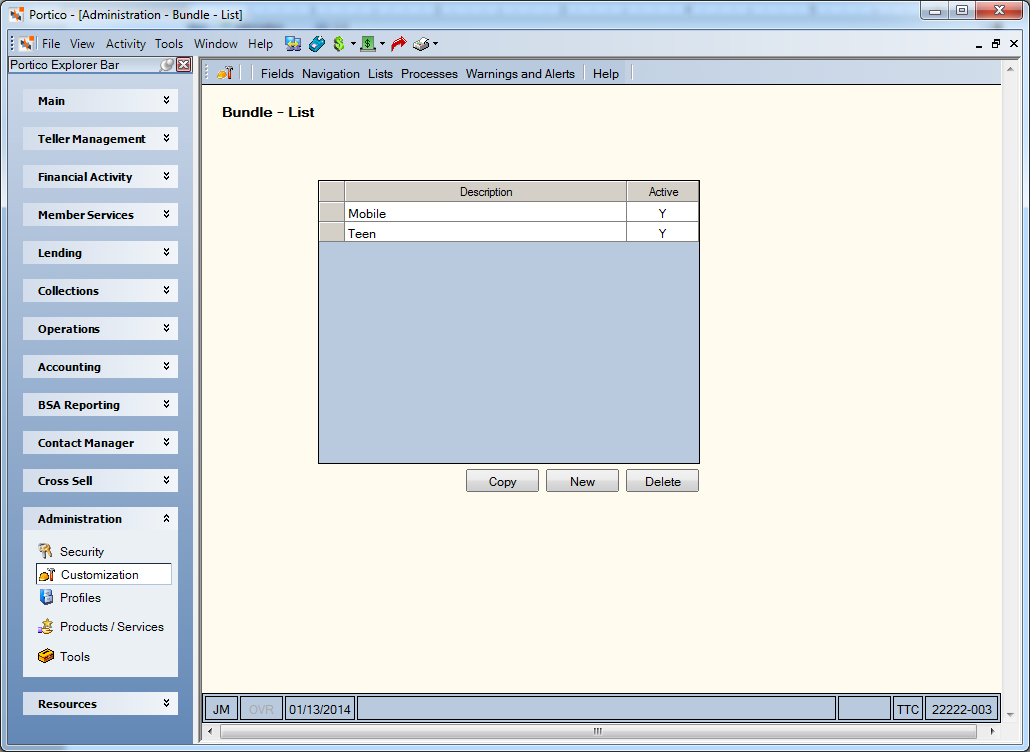The height and width of the screenshot is (752, 1030).
Task: Open the Warnings and Alerts menu
Action: 520,74
